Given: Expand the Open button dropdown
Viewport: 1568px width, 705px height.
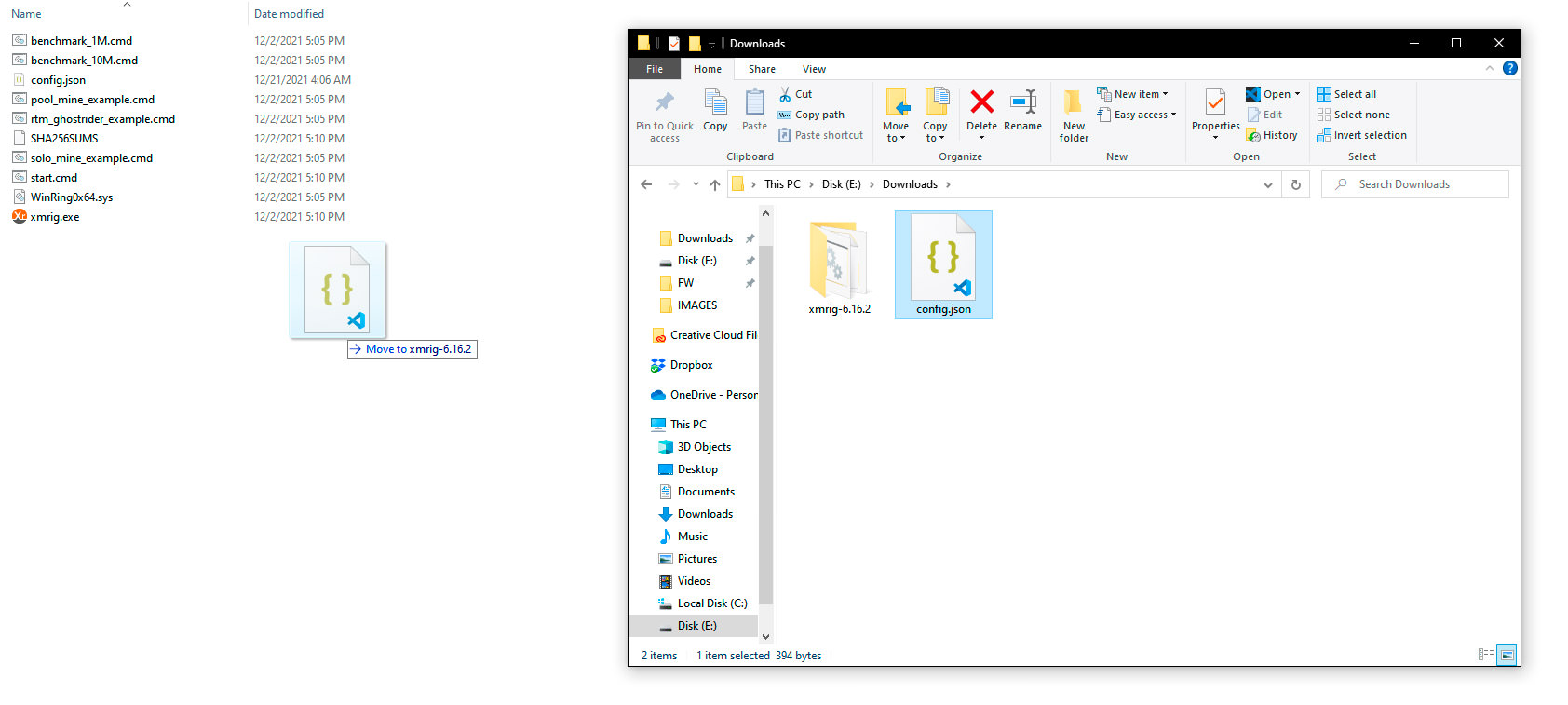Looking at the screenshot, I should click(1297, 94).
